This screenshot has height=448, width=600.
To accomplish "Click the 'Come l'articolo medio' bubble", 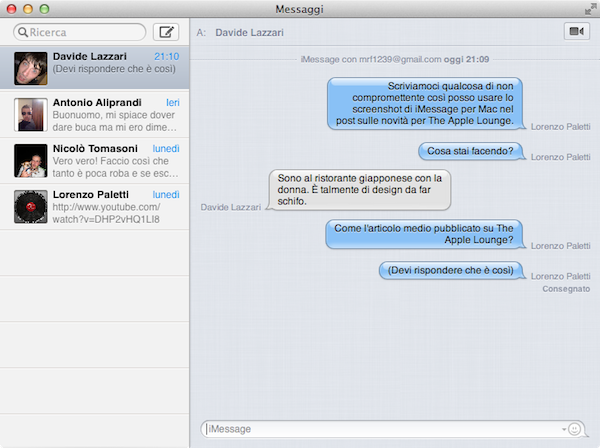I will pyautogui.click(x=424, y=234).
